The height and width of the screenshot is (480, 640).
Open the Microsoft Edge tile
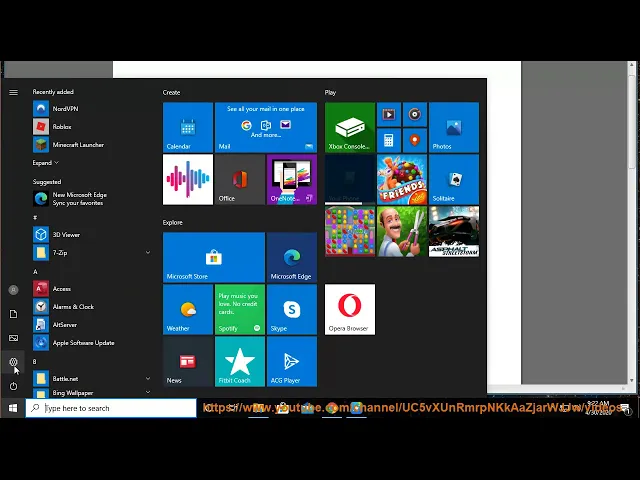coord(291,257)
